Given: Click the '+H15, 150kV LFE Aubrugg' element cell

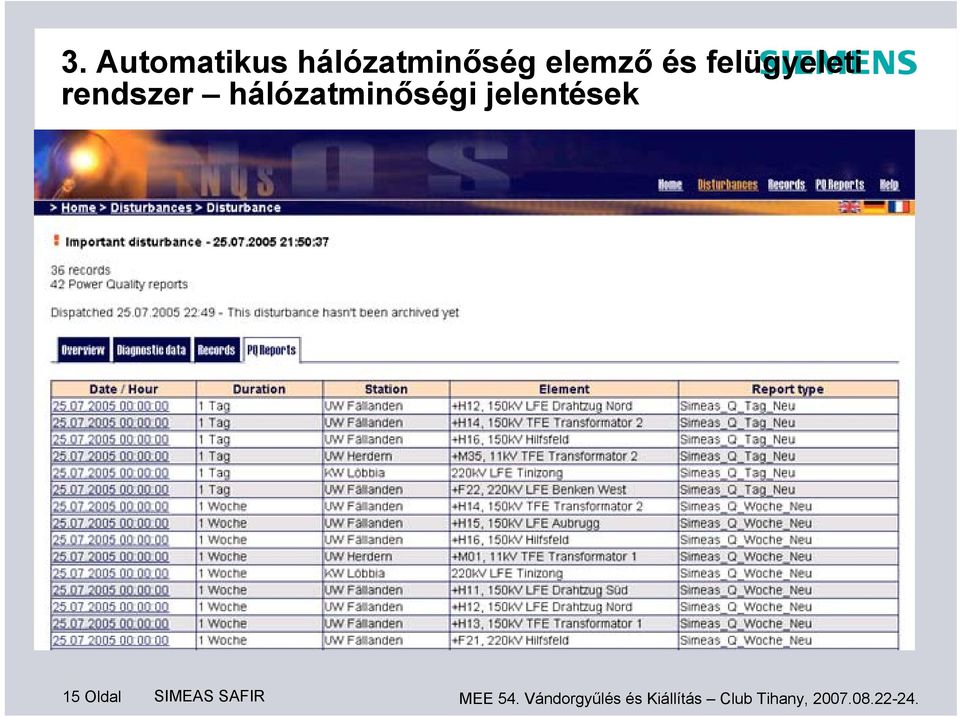Looking at the screenshot, I should [x=564, y=524].
